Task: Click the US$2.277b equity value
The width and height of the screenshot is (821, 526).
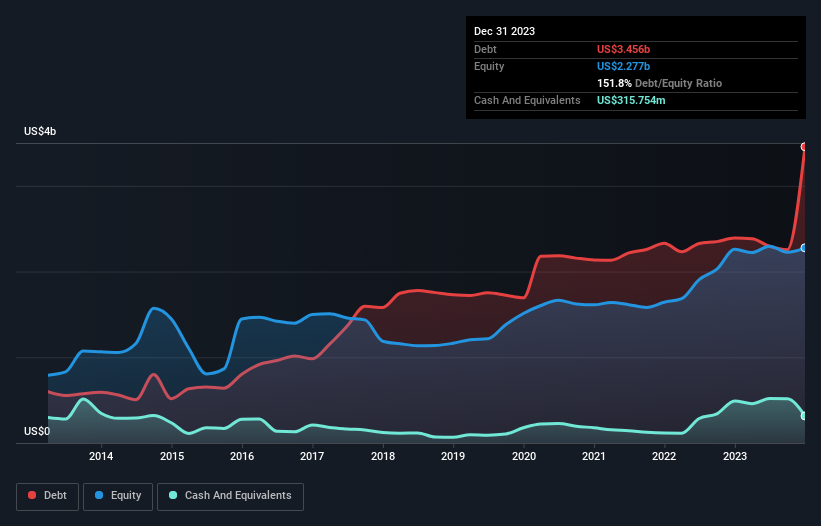Action: pyautogui.click(x=623, y=66)
